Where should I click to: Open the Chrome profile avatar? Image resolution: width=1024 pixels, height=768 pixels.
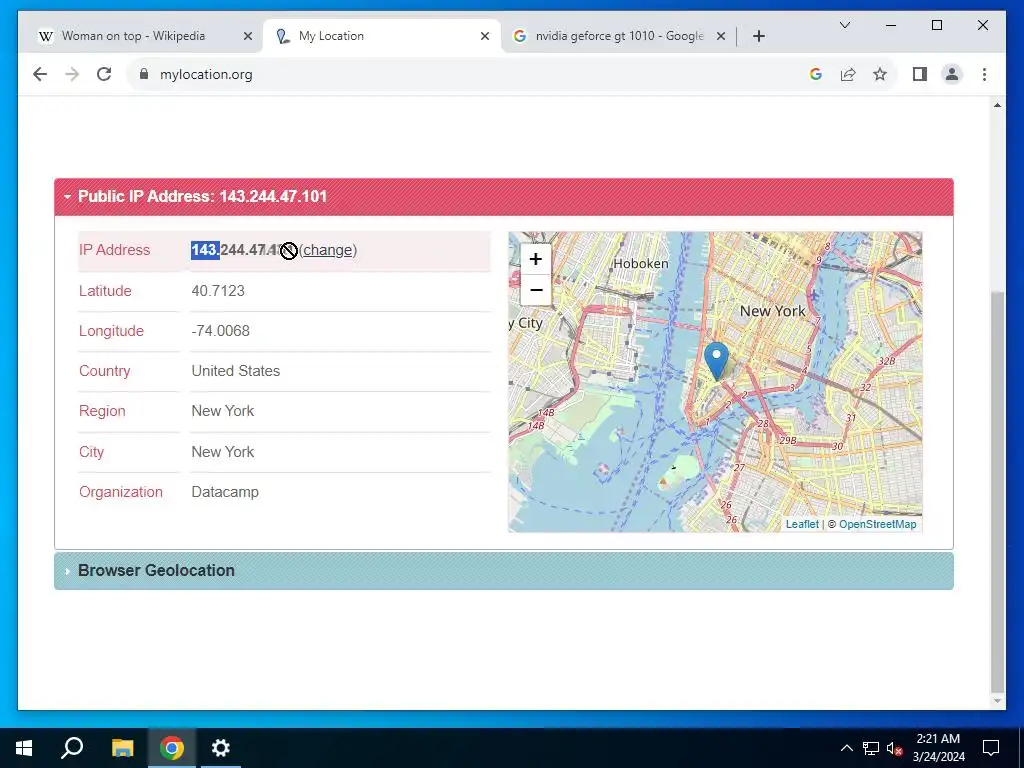952,74
